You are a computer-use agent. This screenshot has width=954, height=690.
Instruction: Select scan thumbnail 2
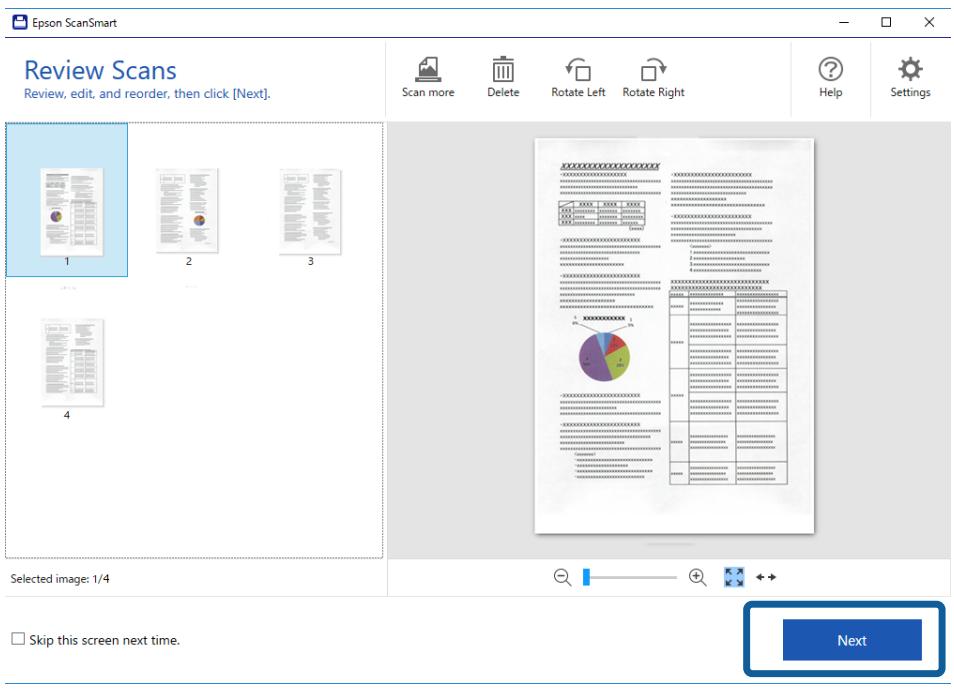[x=189, y=212]
